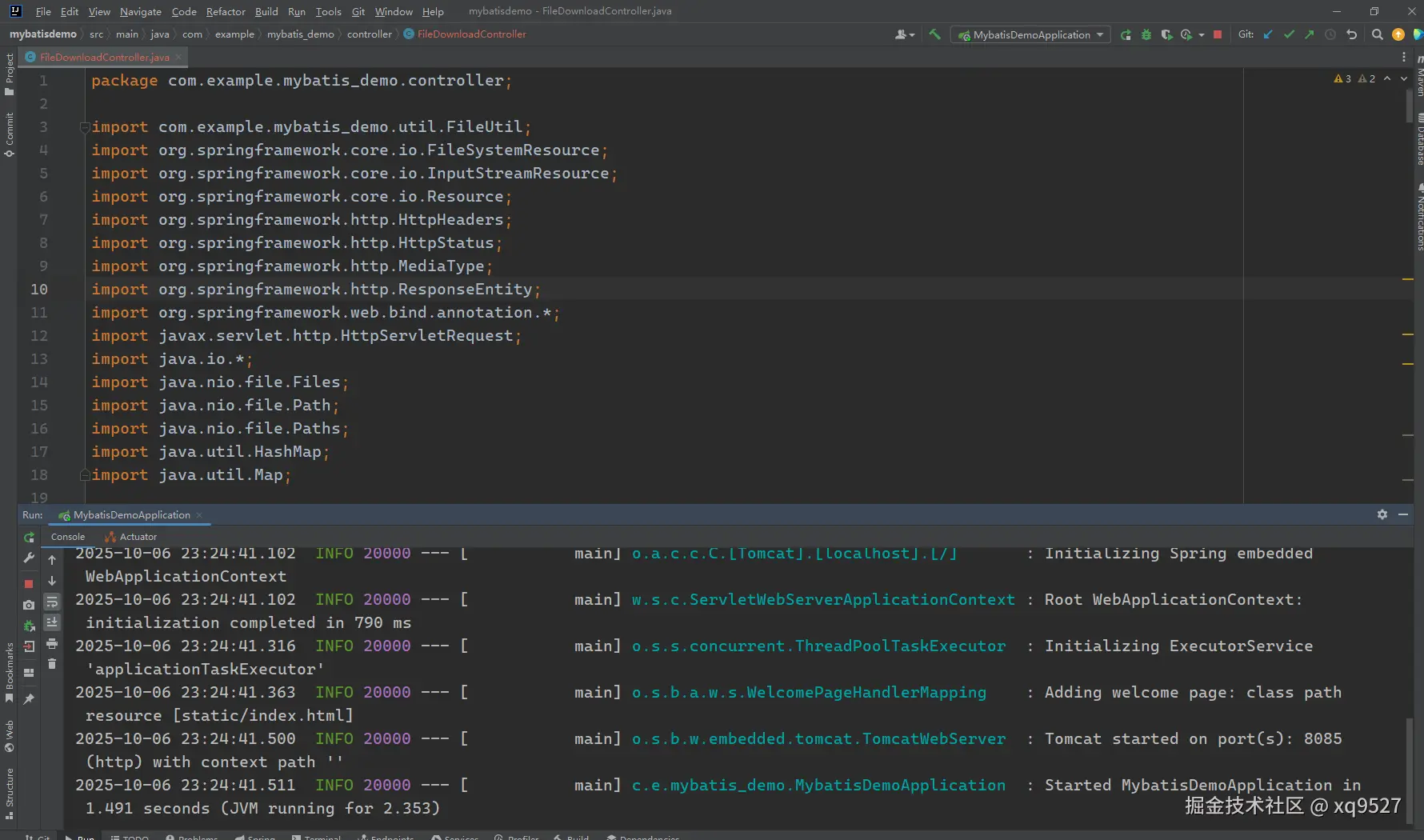Take thread dump with camera icon
1424x840 pixels.
click(29, 605)
